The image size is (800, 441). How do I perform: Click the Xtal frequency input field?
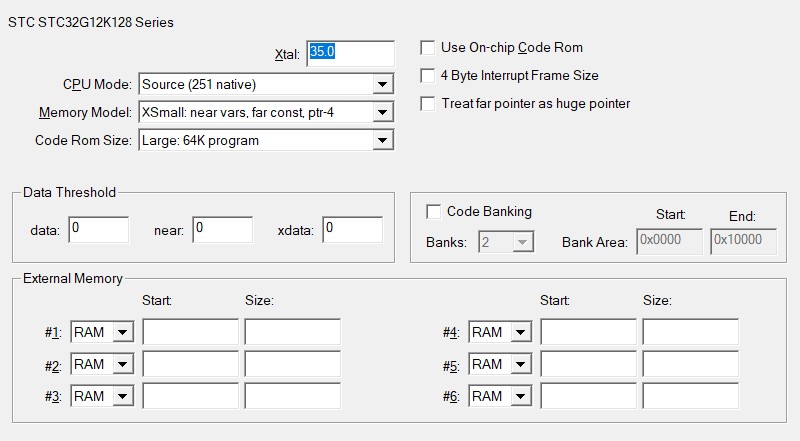tap(351, 53)
